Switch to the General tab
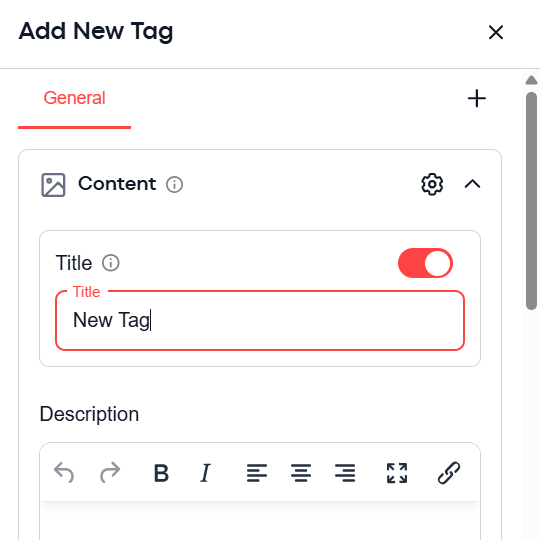 click(x=74, y=98)
